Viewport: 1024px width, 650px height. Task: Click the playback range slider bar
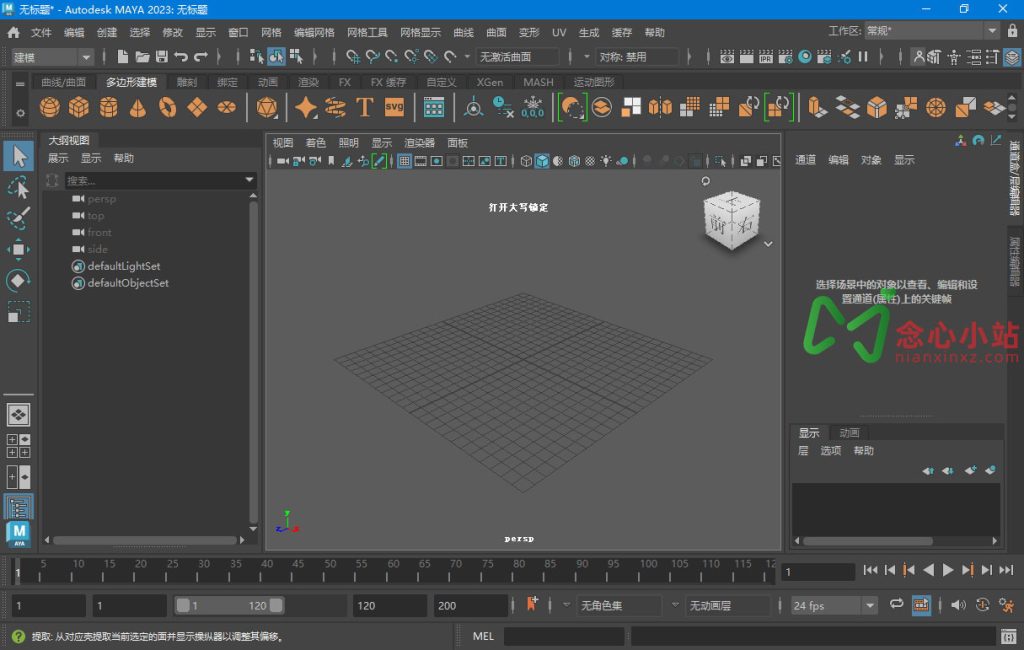[229, 606]
